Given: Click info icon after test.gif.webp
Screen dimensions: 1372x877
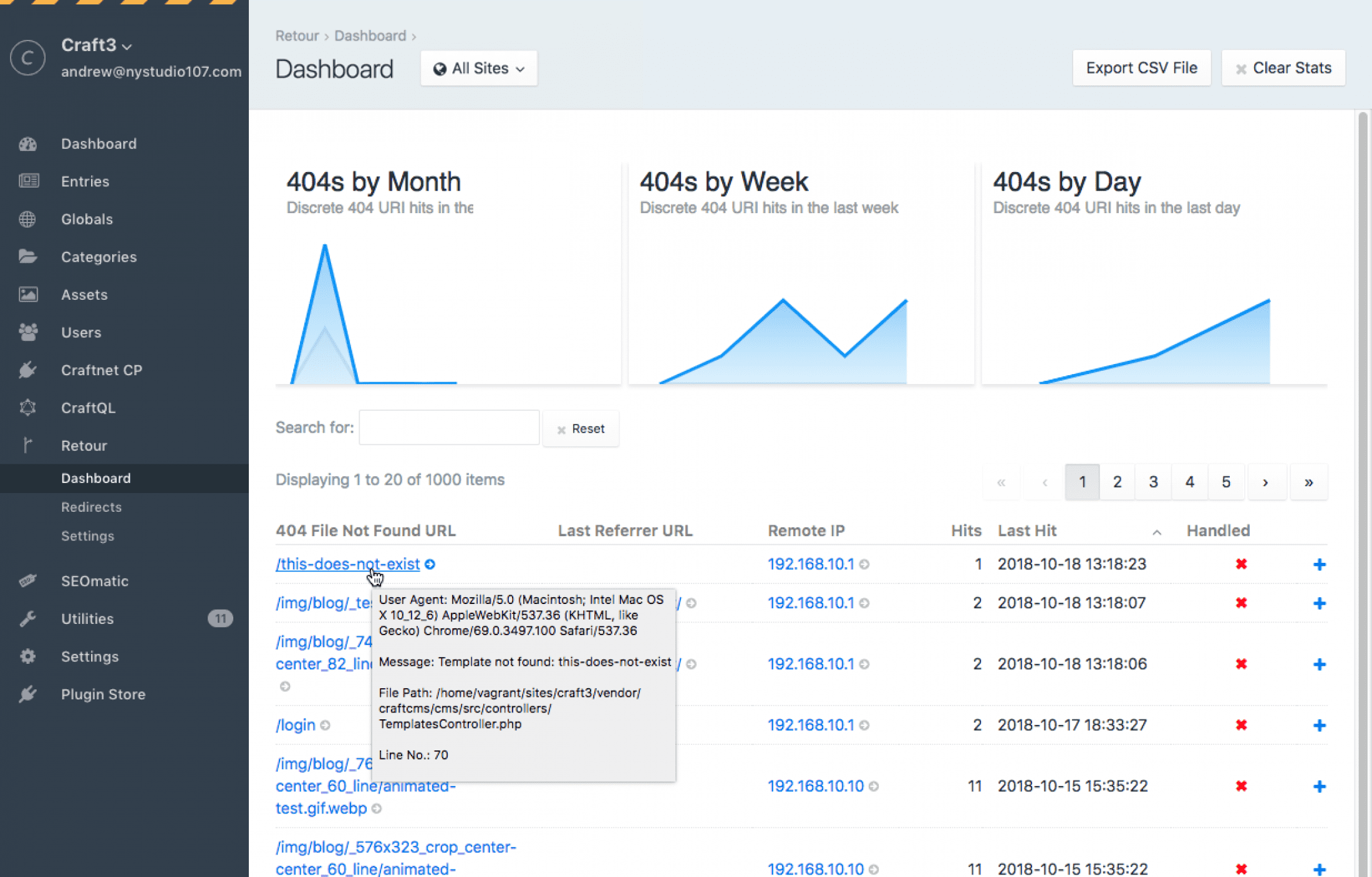Looking at the screenshot, I should coord(377,808).
